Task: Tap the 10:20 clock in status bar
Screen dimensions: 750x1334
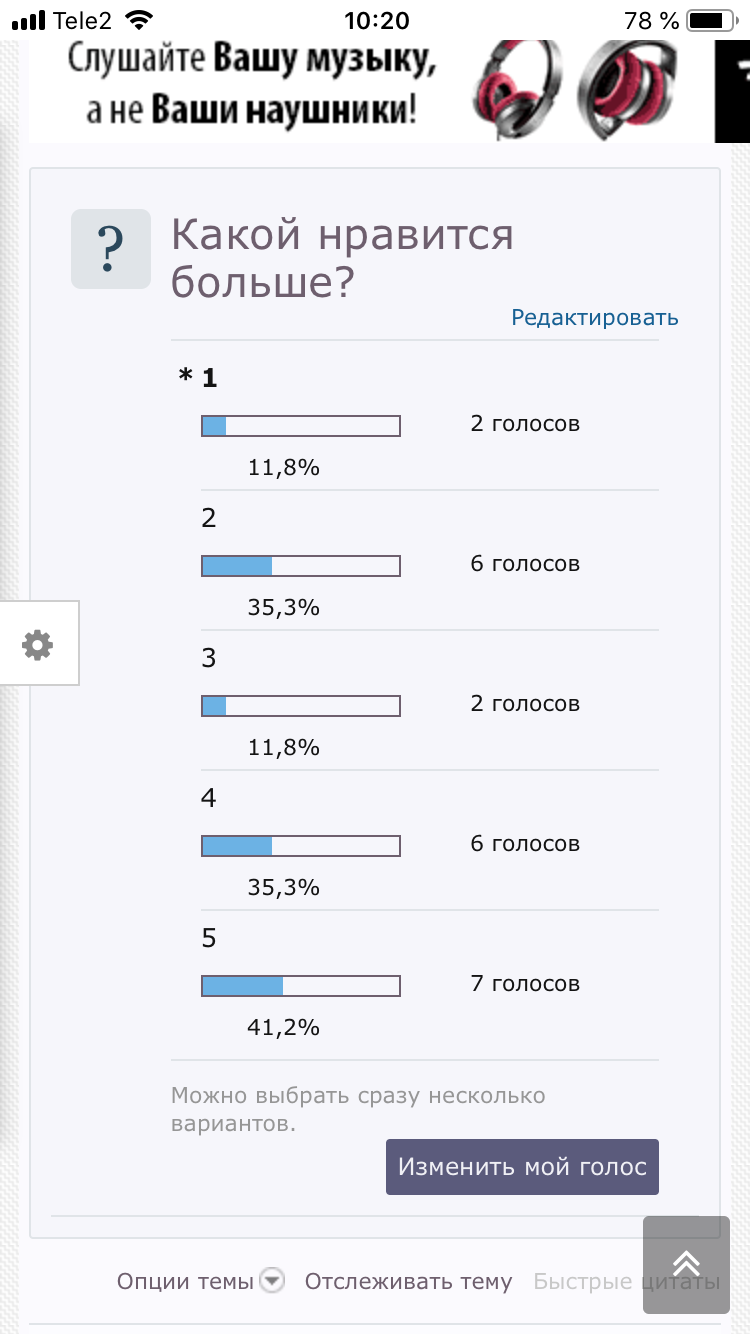Action: [x=376, y=20]
